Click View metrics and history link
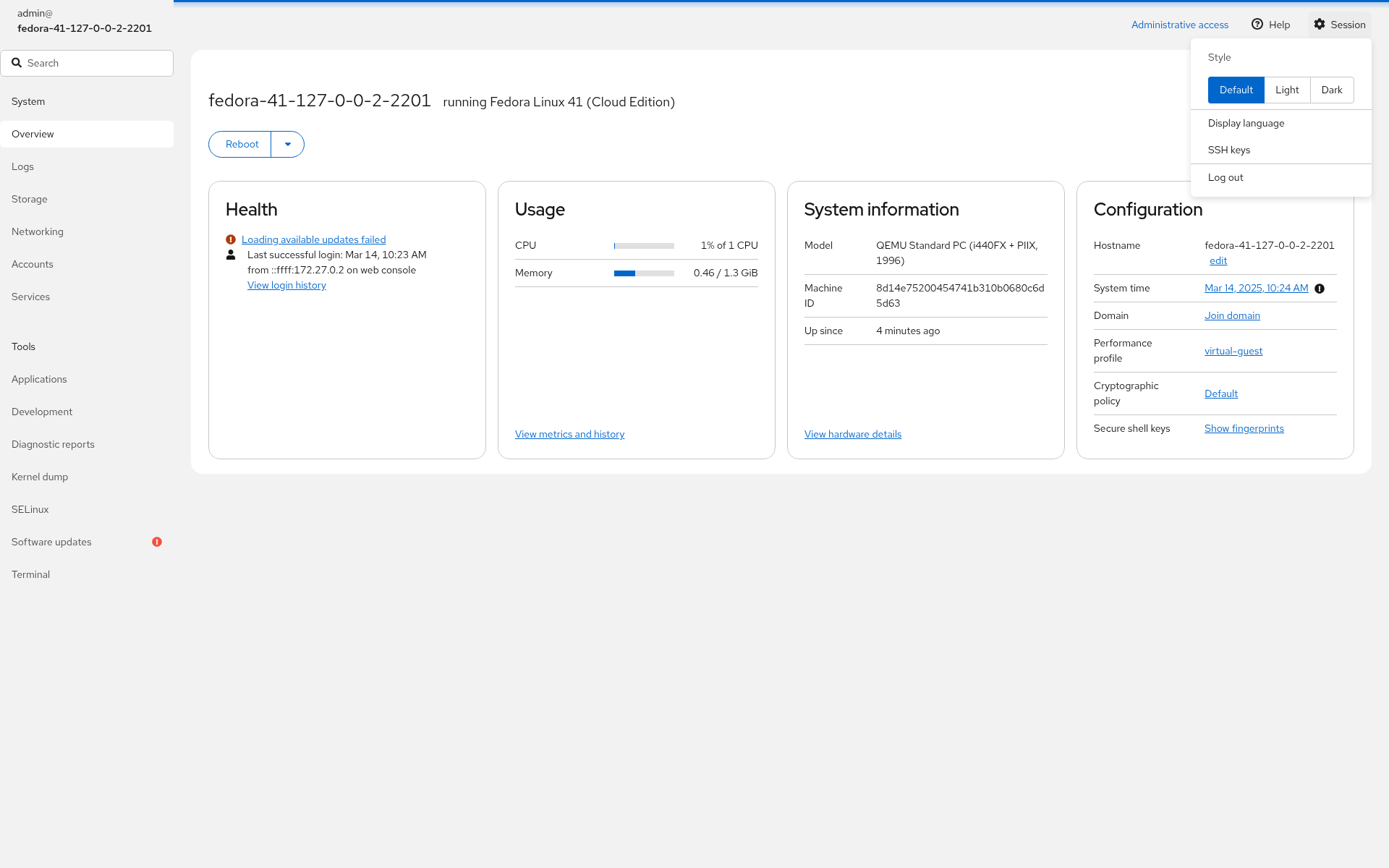This screenshot has width=1389, height=868. [x=569, y=434]
